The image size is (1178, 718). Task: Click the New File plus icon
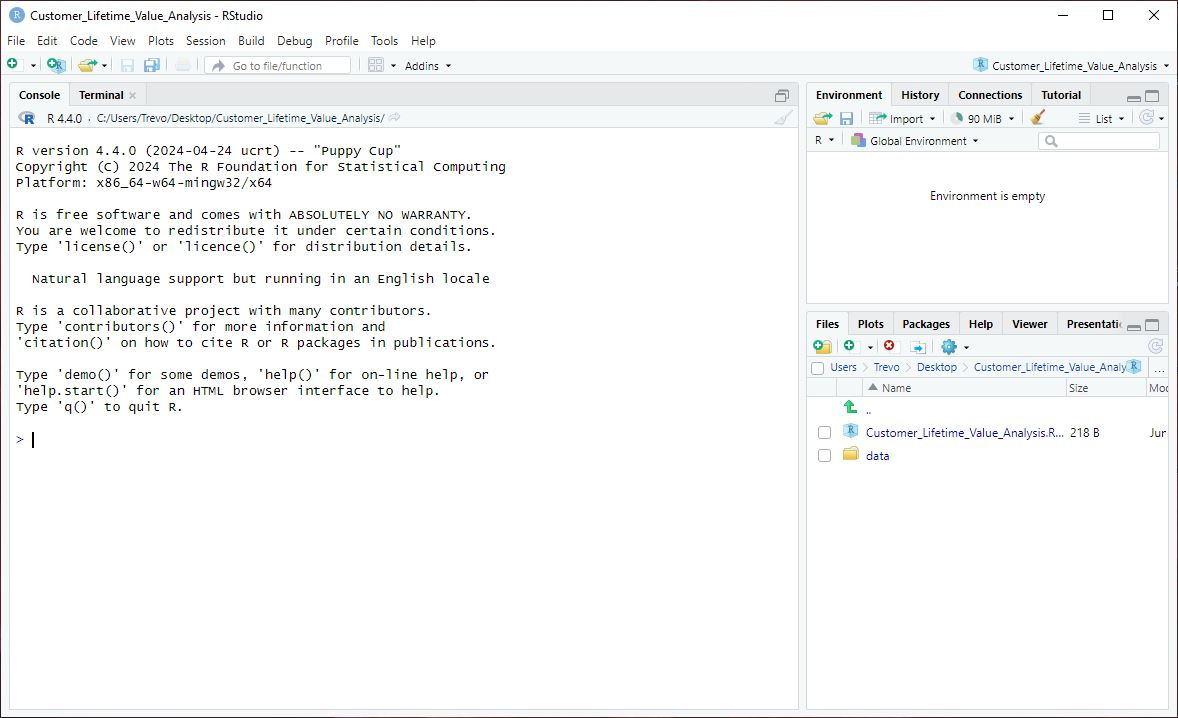point(13,65)
